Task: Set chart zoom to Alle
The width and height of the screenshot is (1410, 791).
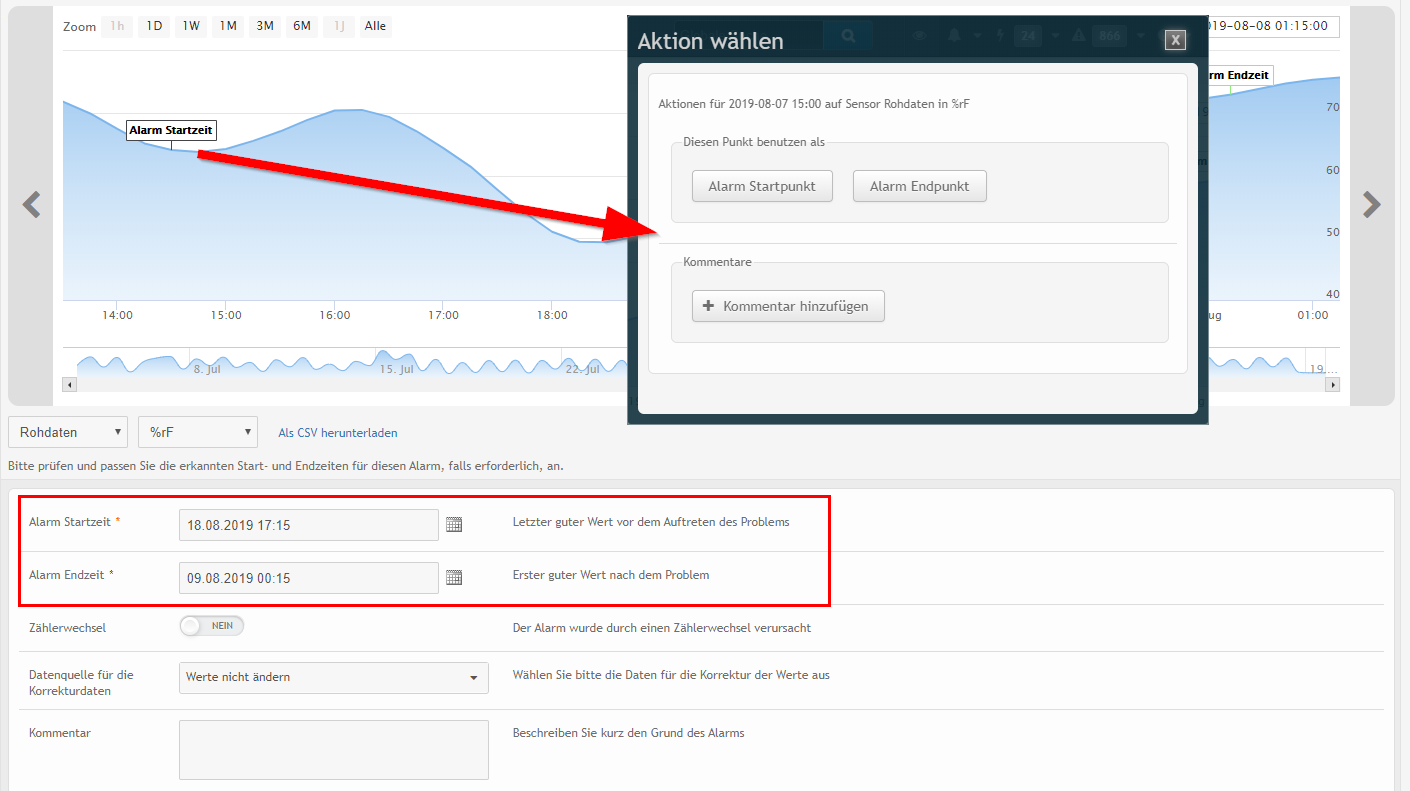Action: tap(375, 26)
